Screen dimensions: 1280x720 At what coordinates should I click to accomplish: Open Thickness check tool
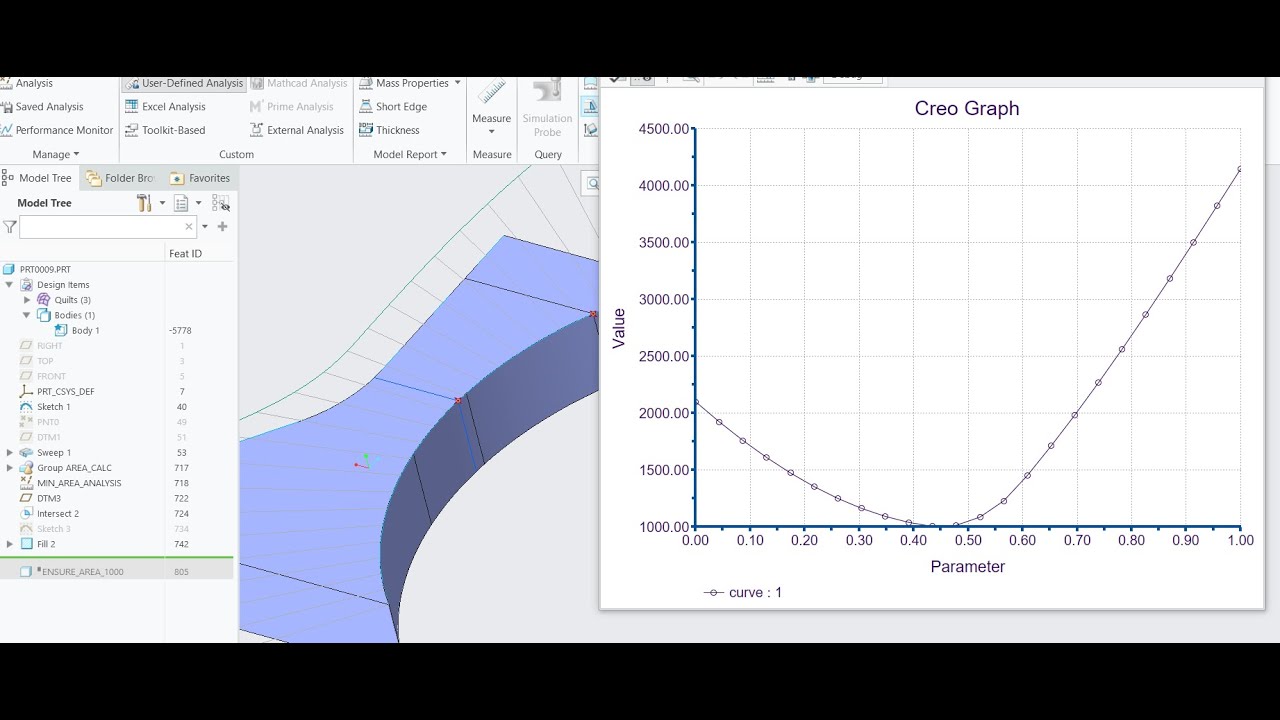click(388, 130)
